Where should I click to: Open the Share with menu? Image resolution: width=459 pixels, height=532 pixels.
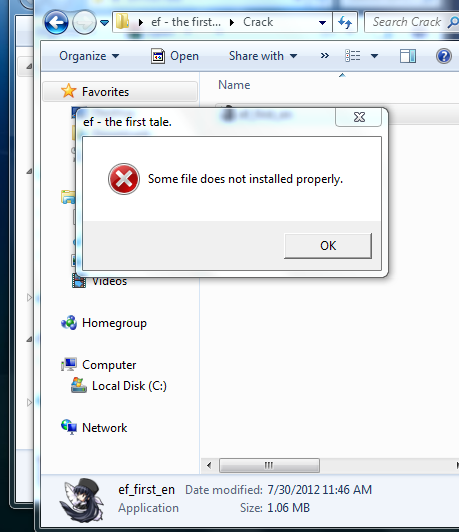point(263,56)
